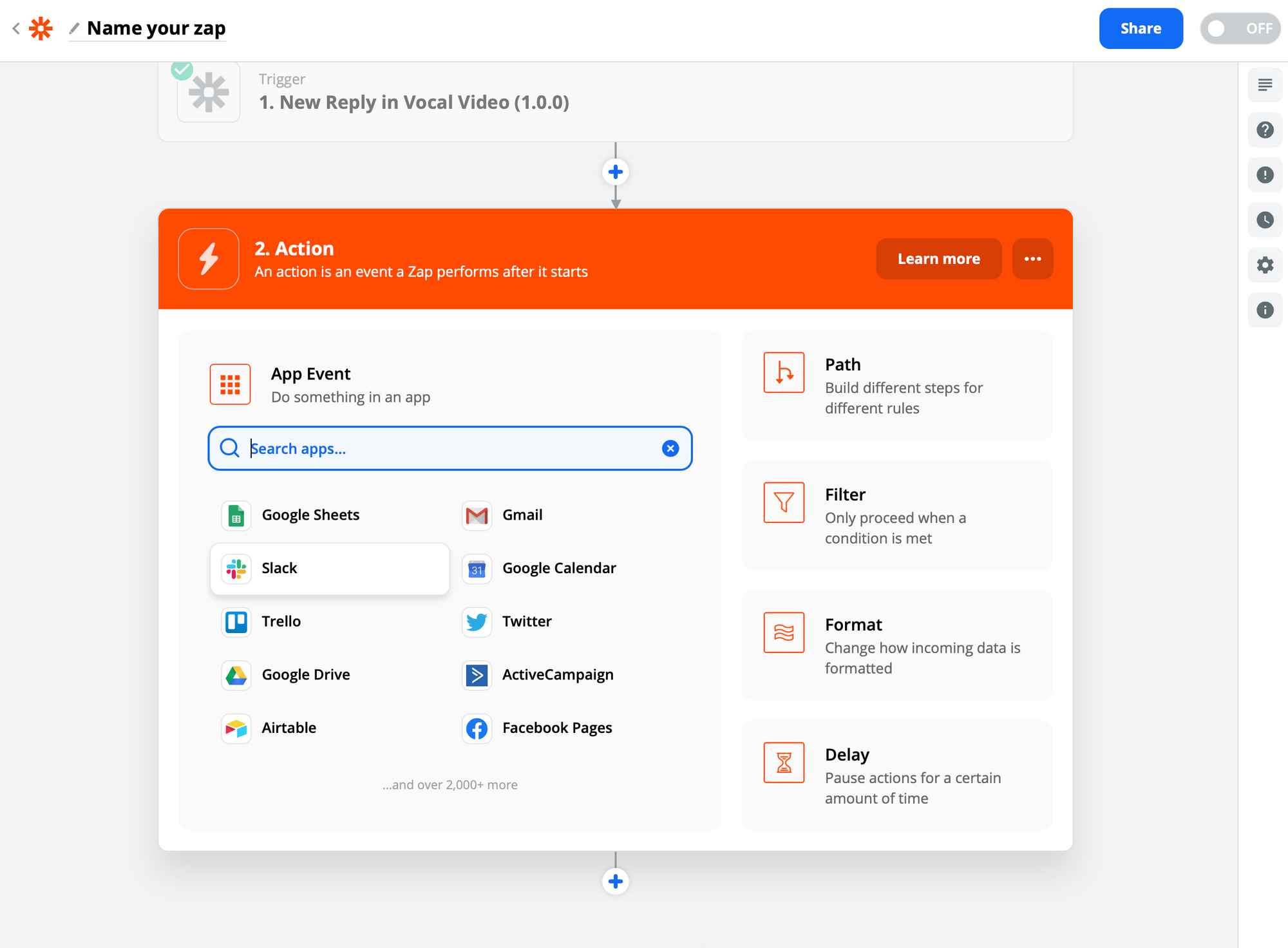The width and height of the screenshot is (1288, 948).
Task: Open the help question mark sidebar icon
Action: pos(1265,130)
